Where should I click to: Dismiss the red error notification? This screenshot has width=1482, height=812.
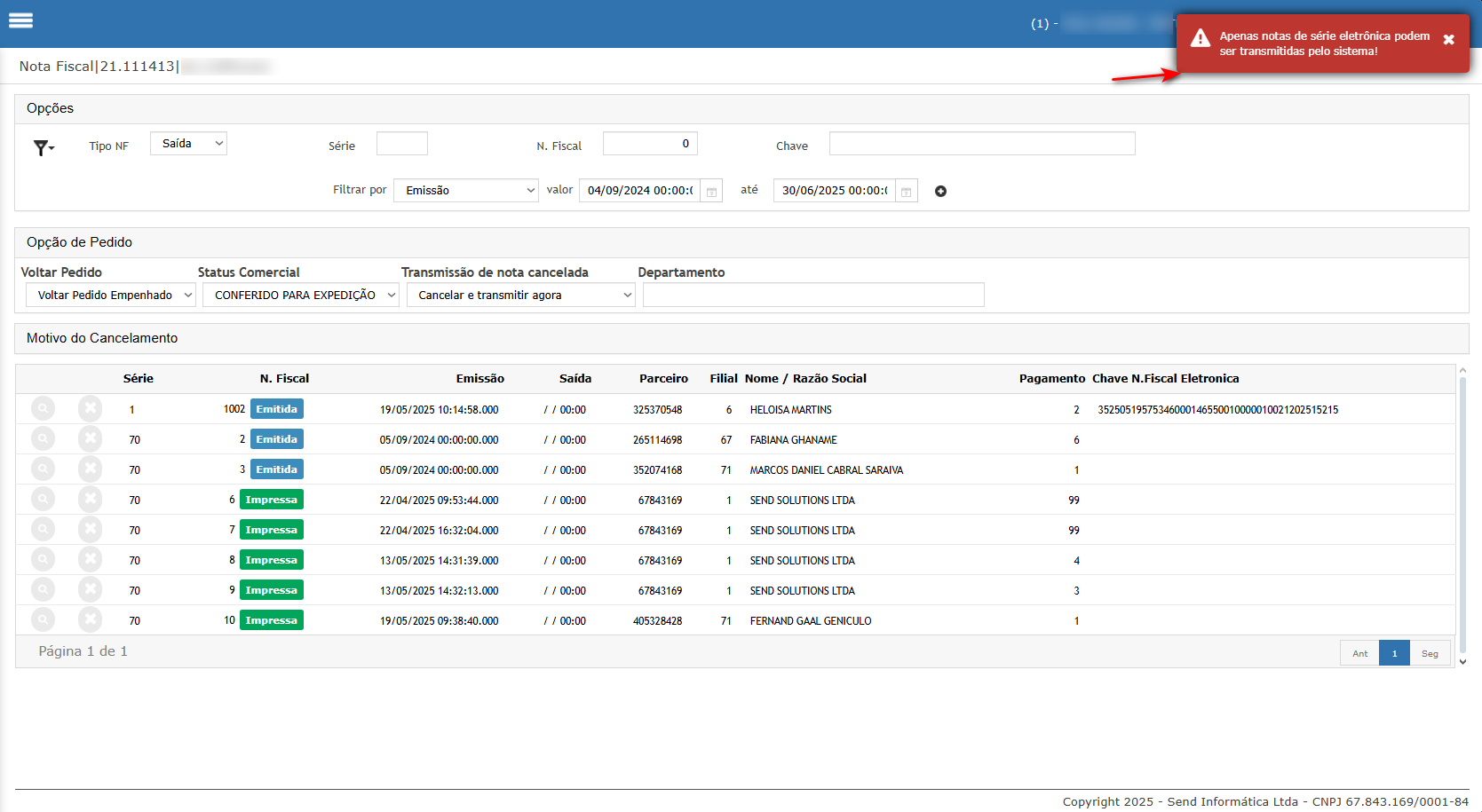1448,40
